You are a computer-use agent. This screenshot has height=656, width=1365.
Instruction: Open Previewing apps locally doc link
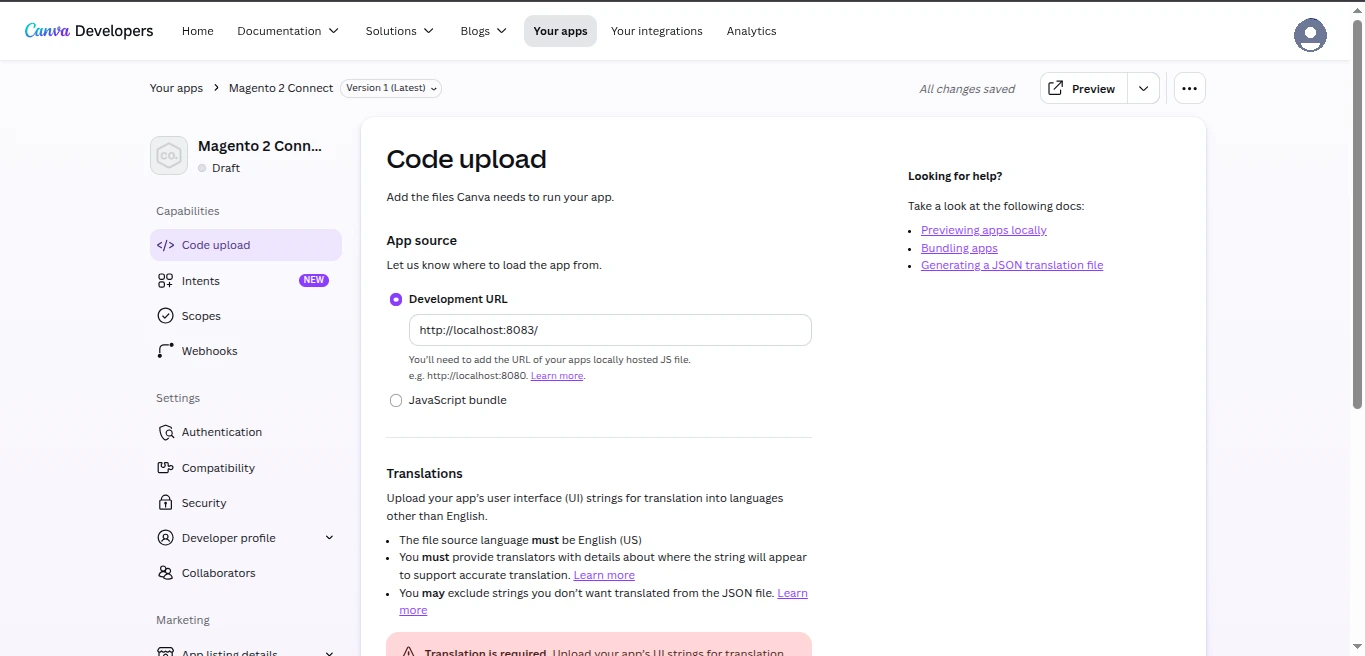pos(984,230)
